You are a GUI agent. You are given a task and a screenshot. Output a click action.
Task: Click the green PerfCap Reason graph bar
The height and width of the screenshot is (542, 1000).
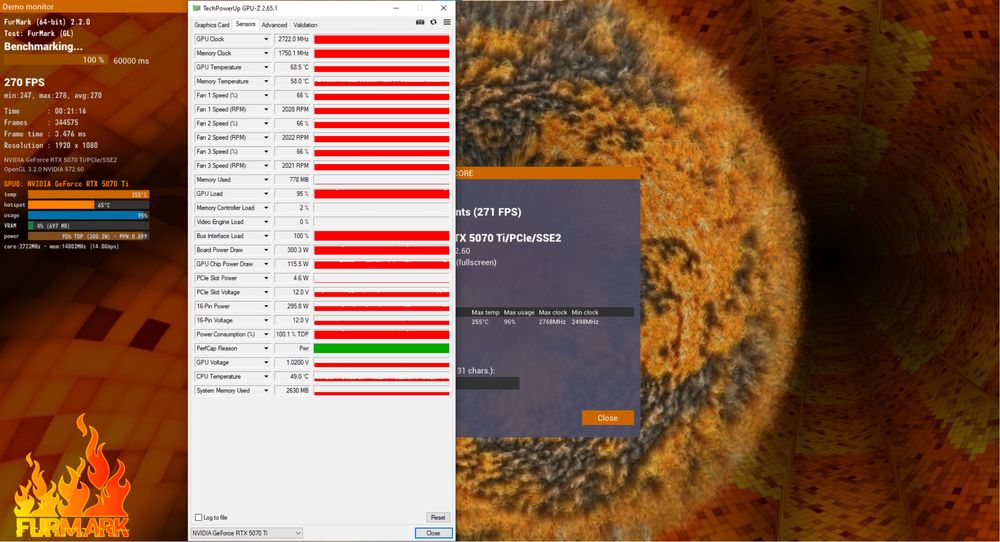(x=381, y=348)
